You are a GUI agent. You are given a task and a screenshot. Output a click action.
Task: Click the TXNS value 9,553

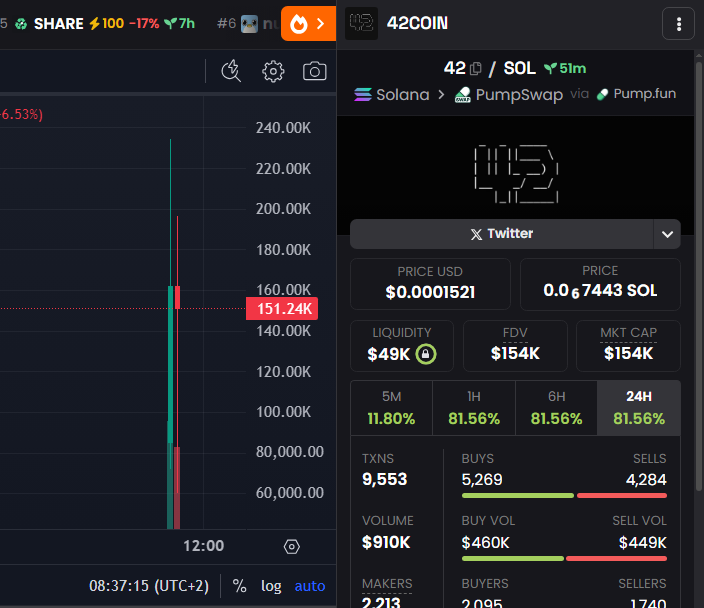(x=384, y=479)
